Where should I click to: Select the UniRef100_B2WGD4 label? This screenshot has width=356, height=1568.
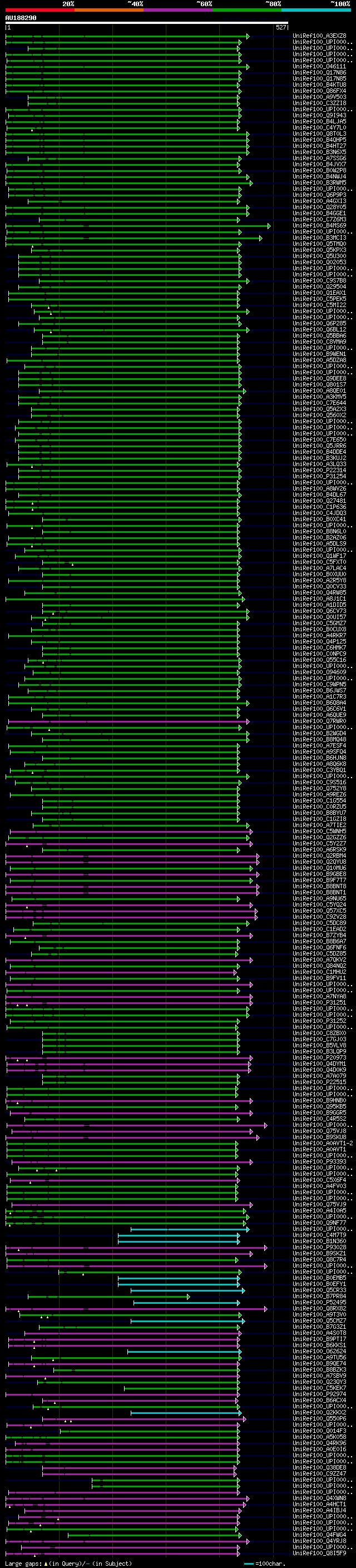click(319, 734)
